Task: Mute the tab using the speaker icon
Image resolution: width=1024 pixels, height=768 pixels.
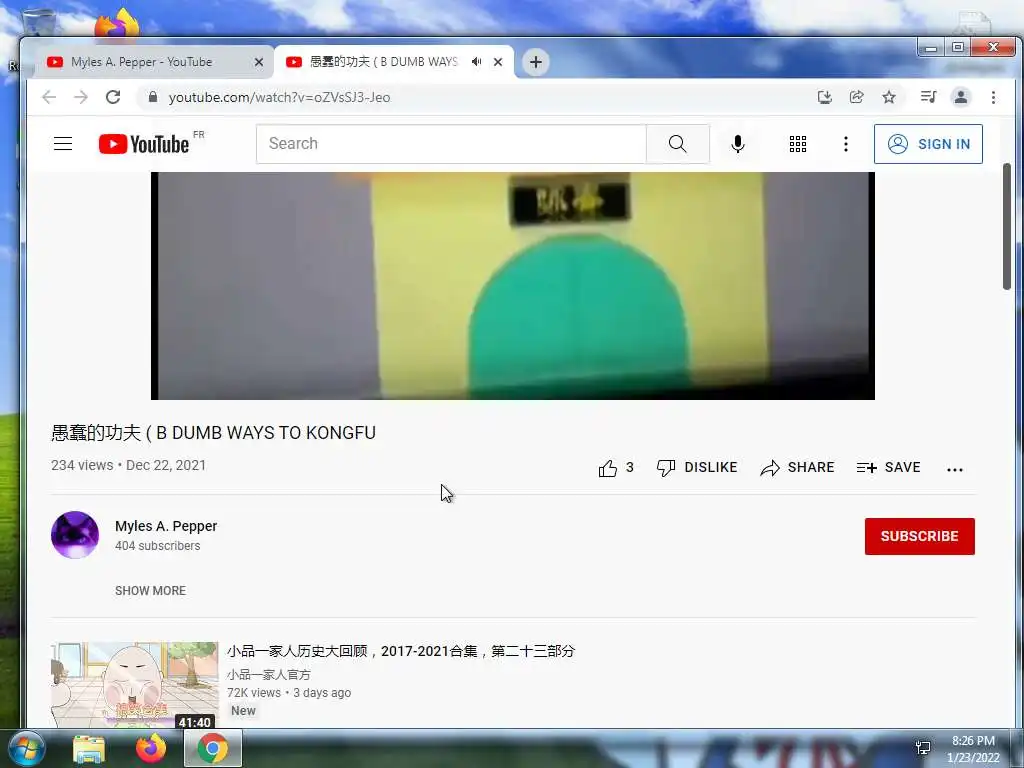Action: tap(477, 62)
